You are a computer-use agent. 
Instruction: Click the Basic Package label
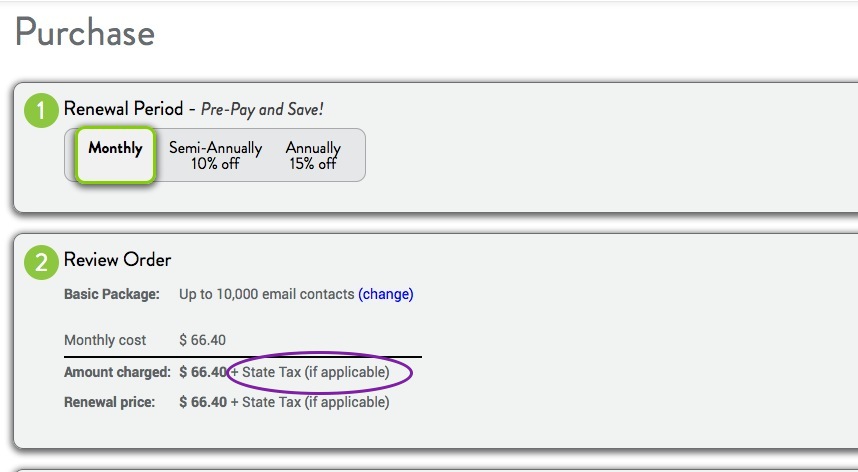click(112, 294)
